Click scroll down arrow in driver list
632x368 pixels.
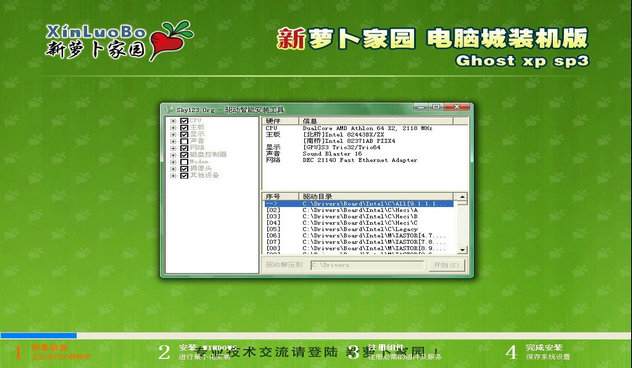coord(462,250)
